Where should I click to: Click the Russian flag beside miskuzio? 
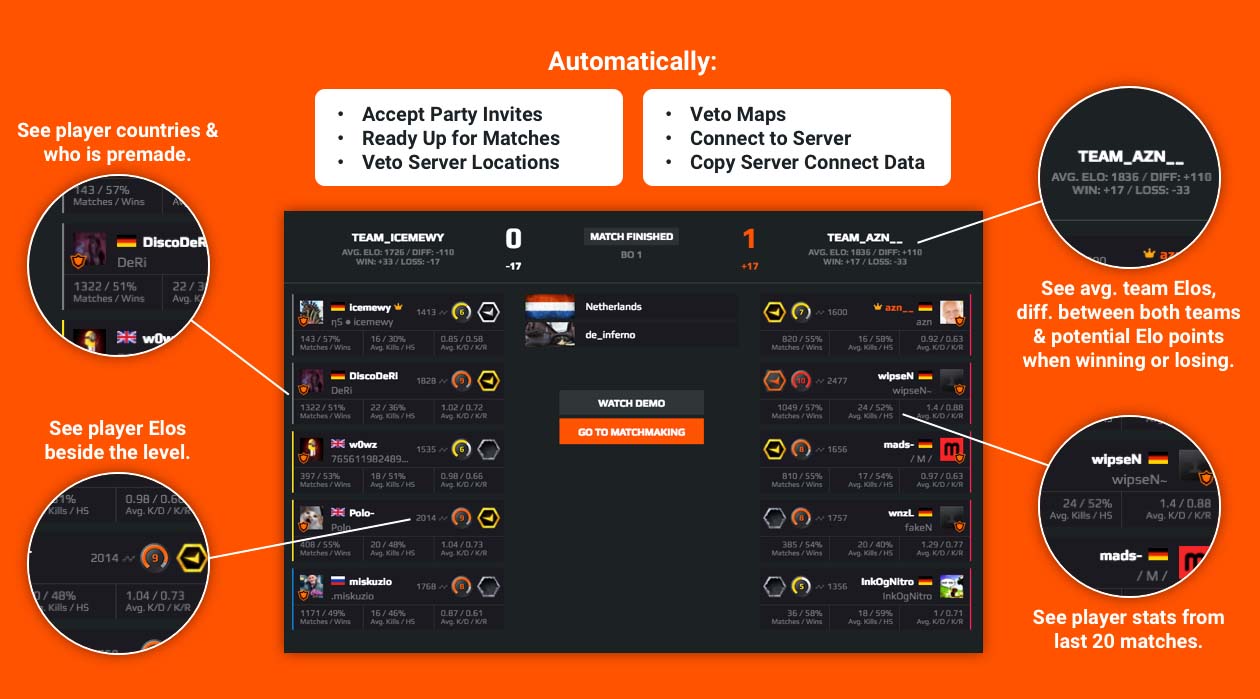338,581
